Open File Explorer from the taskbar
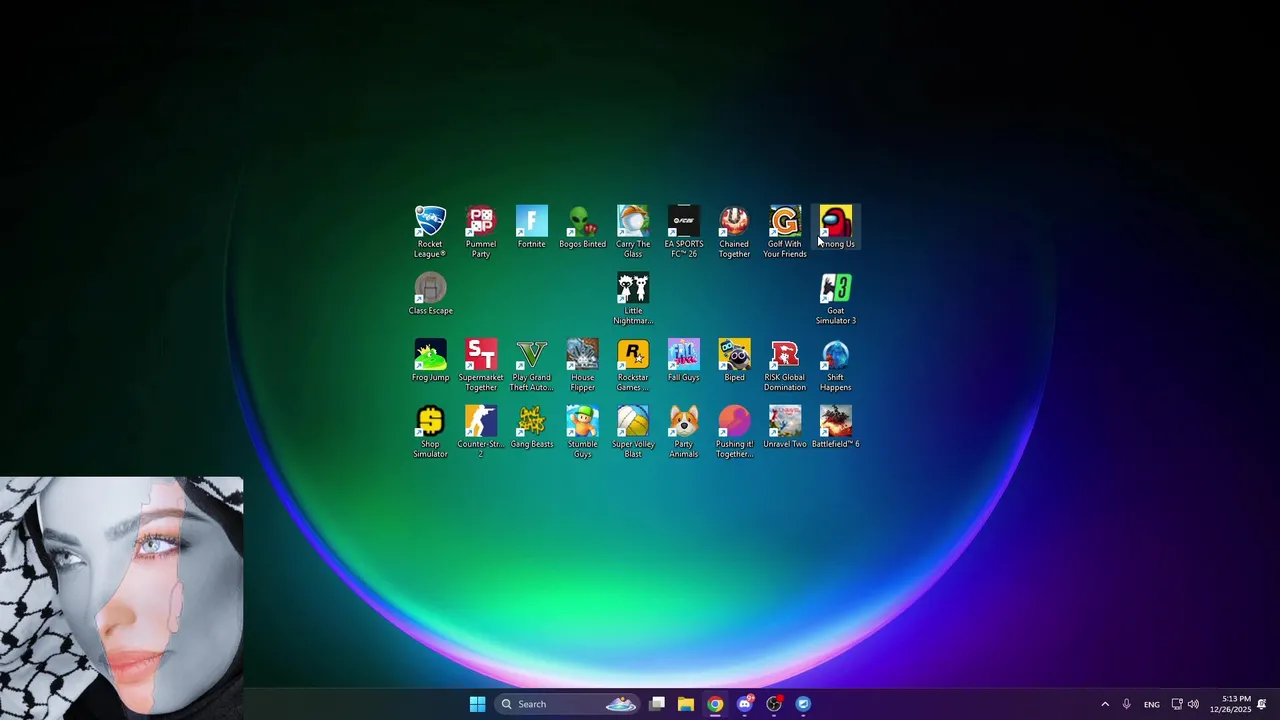The height and width of the screenshot is (720, 1280). point(686,704)
